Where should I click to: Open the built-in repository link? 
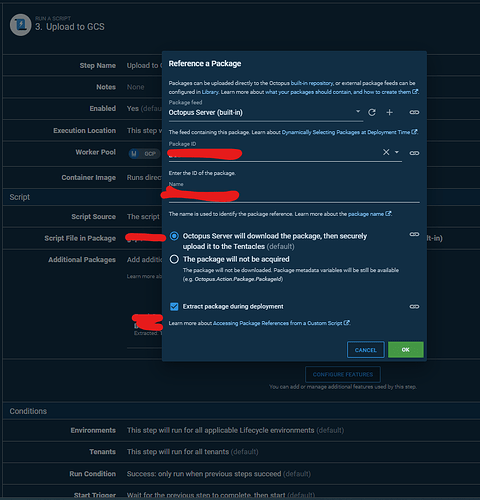[312, 83]
